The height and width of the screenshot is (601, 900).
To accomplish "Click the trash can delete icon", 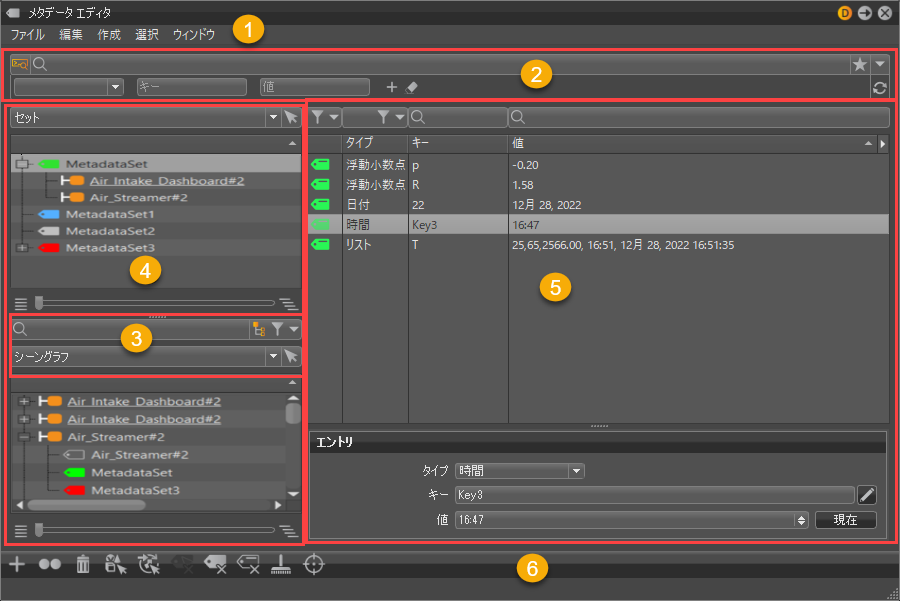I will 83,564.
